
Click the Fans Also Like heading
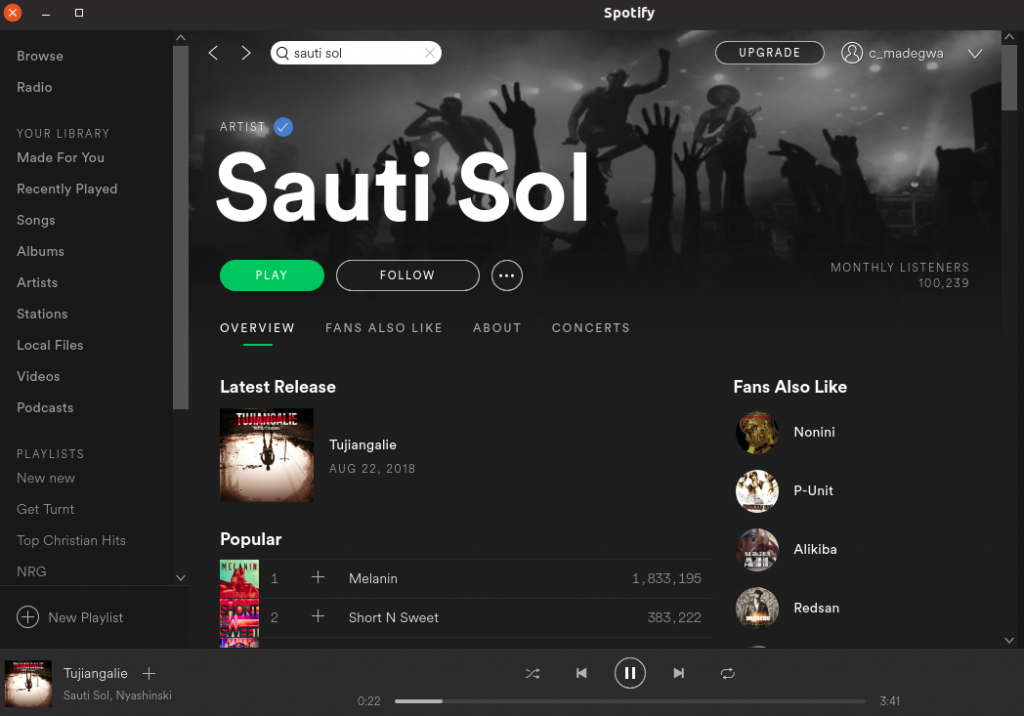(x=790, y=387)
